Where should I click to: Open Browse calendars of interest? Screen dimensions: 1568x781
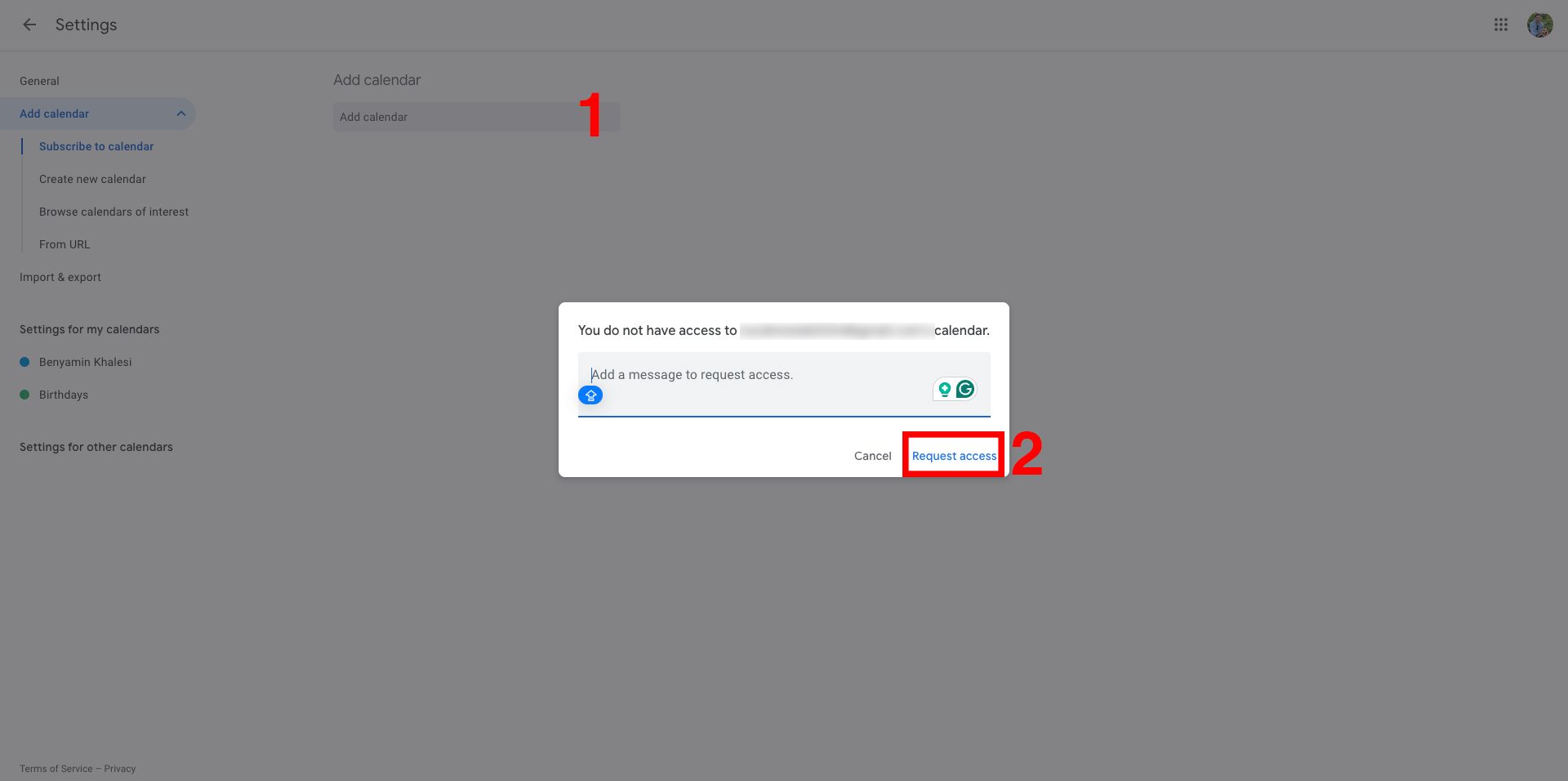pyautogui.click(x=114, y=212)
